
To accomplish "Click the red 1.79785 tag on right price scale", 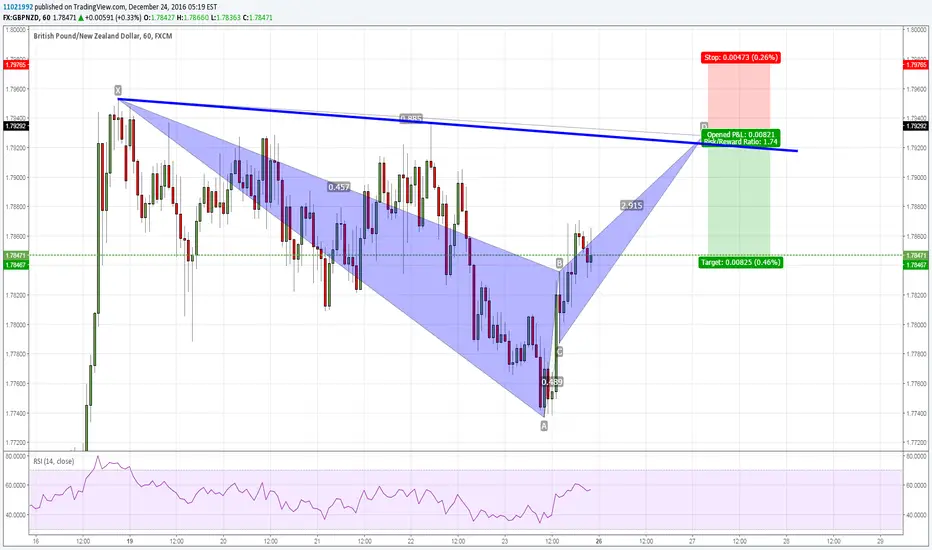I will click(x=915, y=64).
